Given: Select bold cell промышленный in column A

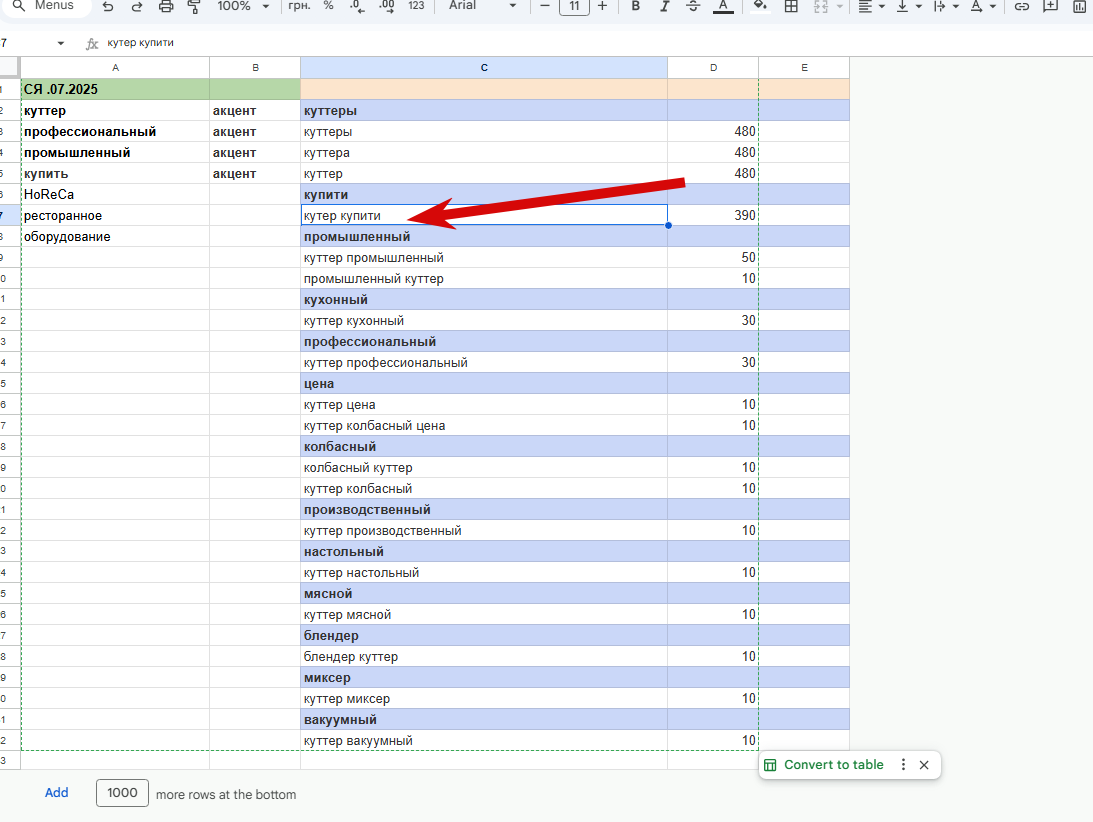Looking at the screenshot, I should pyautogui.click(x=115, y=153).
